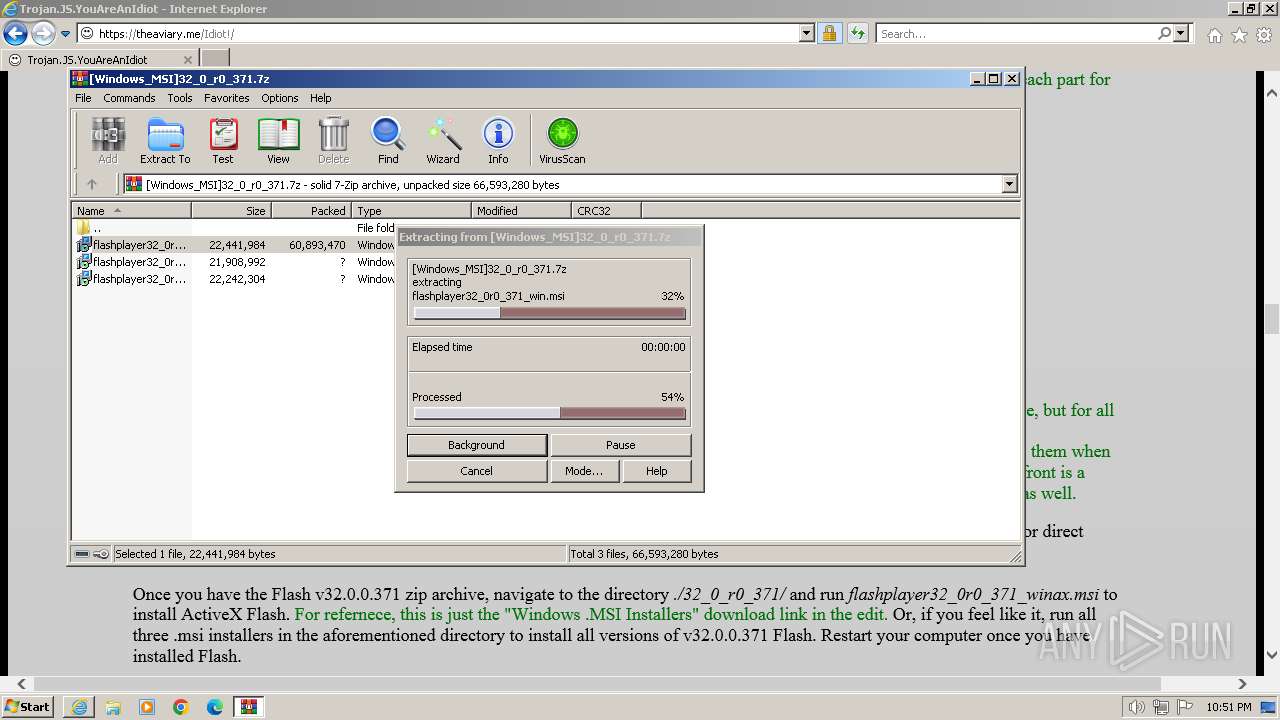Open the recent pages dropdown arrow
This screenshot has height=720, width=1280.
pos(65,33)
